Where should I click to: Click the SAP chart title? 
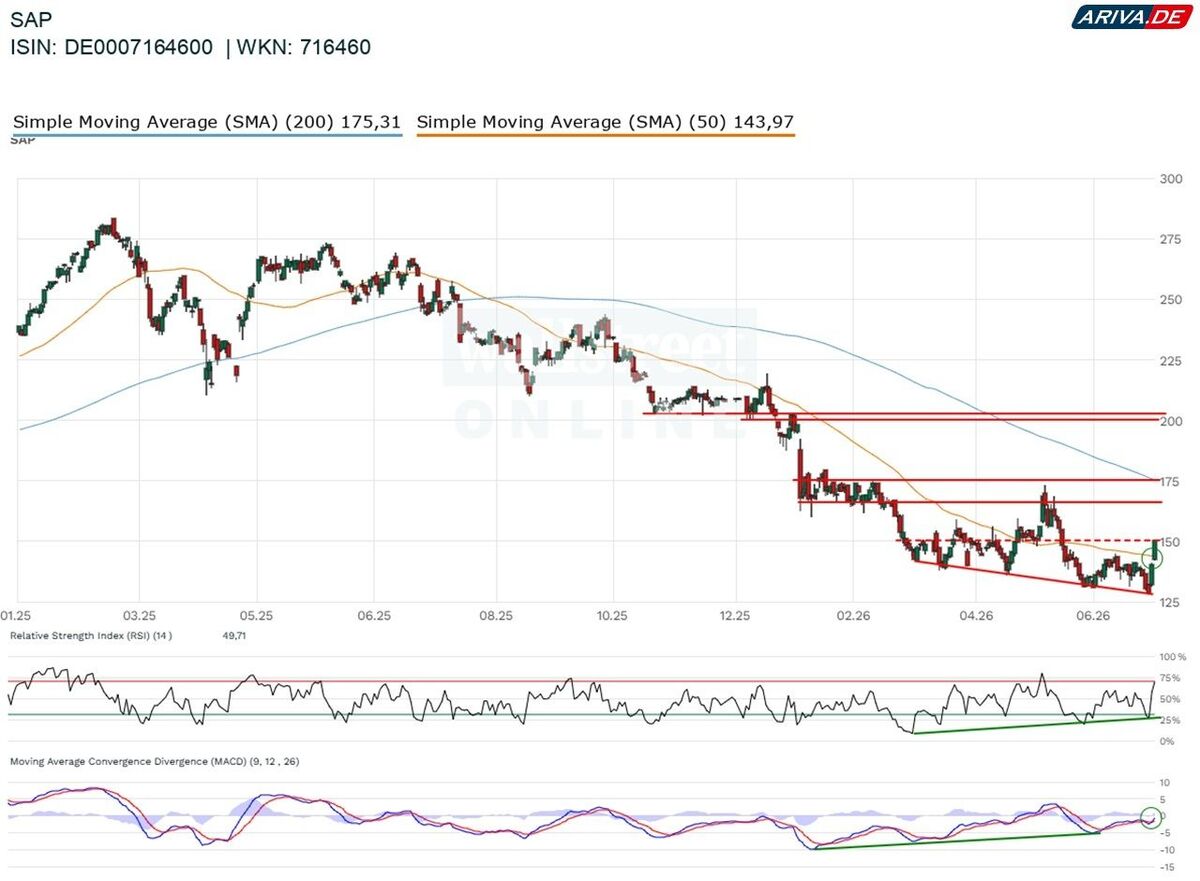click(29, 20)
